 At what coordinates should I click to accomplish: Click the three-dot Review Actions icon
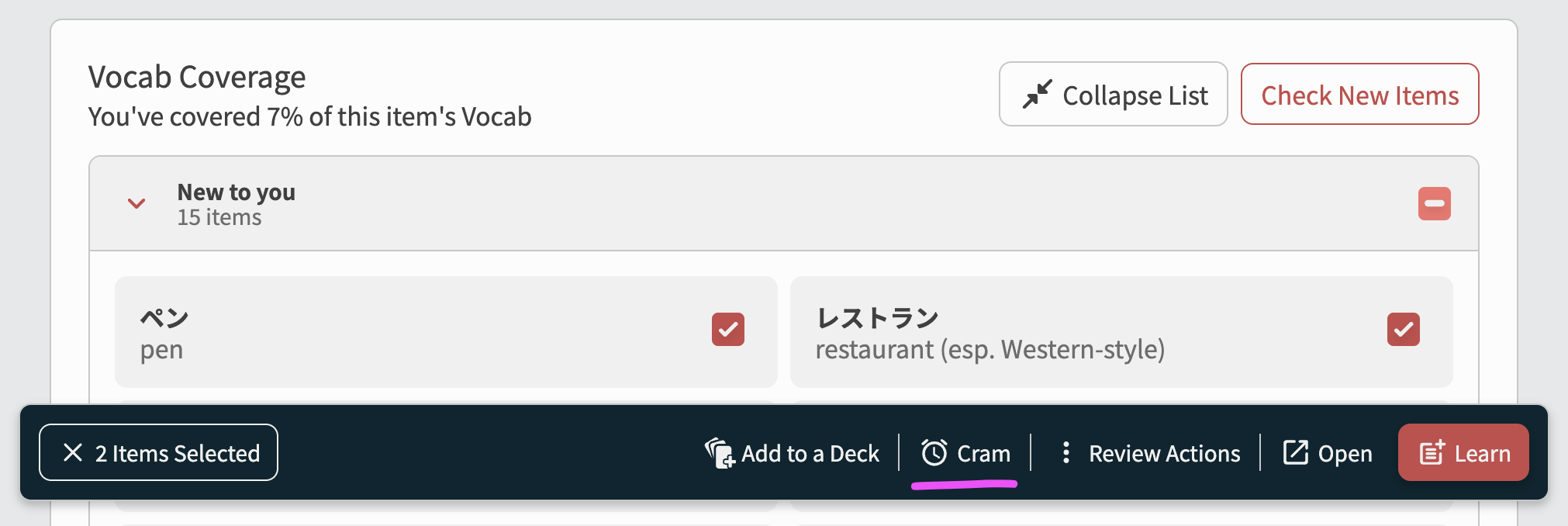pyautogui.click(x=1066, y=453)
